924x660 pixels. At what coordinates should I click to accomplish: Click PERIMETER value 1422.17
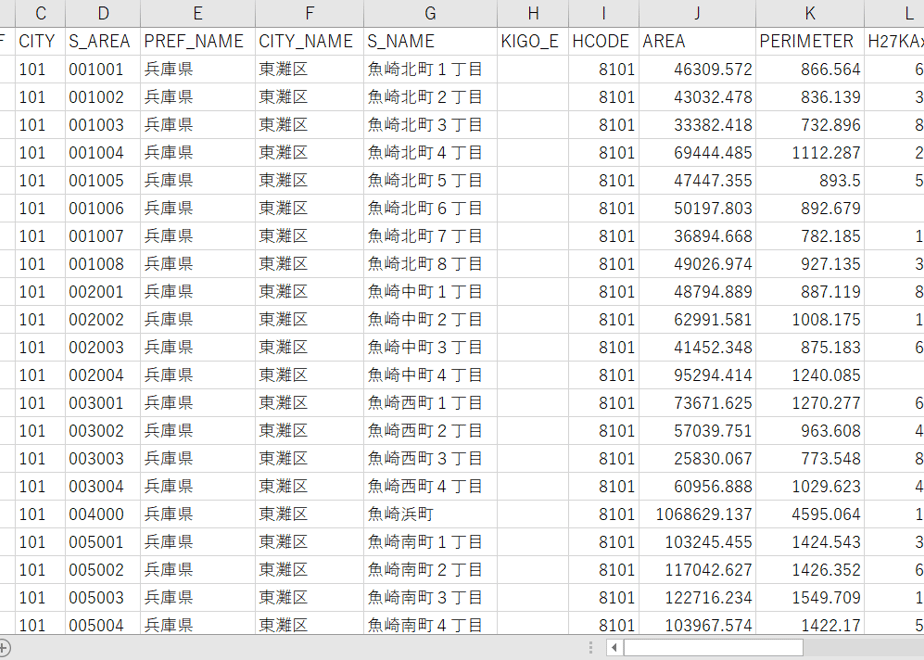810,625
